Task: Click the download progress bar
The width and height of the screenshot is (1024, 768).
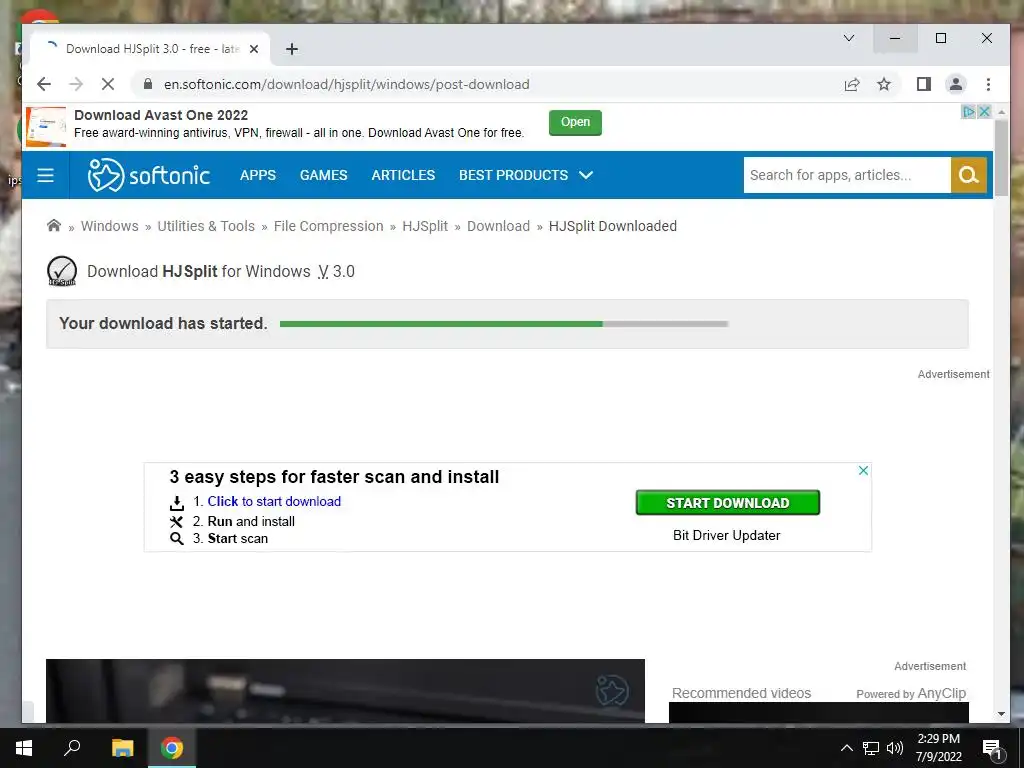Action: tap(504, 324)
